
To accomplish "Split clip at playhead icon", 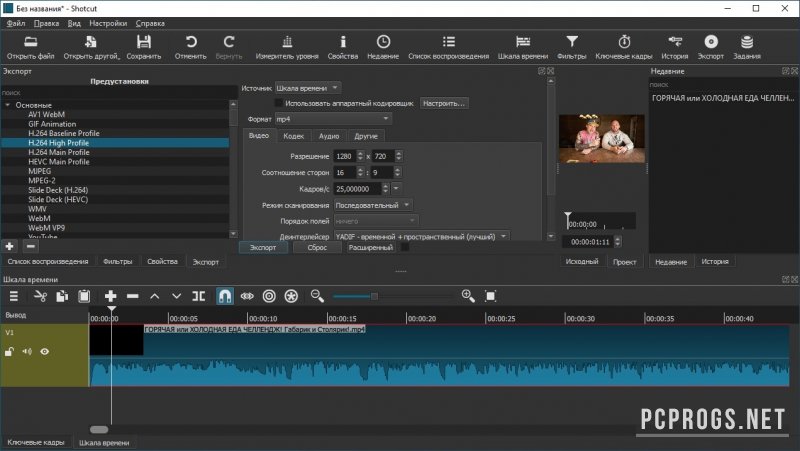I will [x=198, y=296].
